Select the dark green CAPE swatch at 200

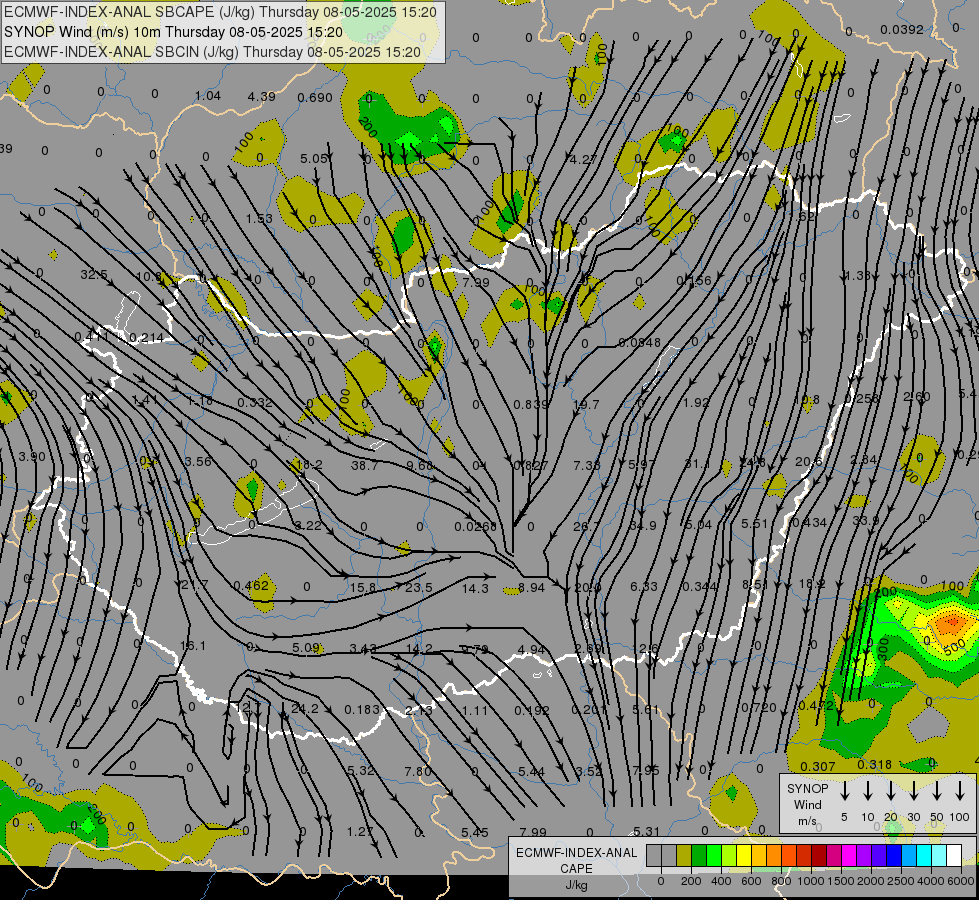tap(699, 856)
